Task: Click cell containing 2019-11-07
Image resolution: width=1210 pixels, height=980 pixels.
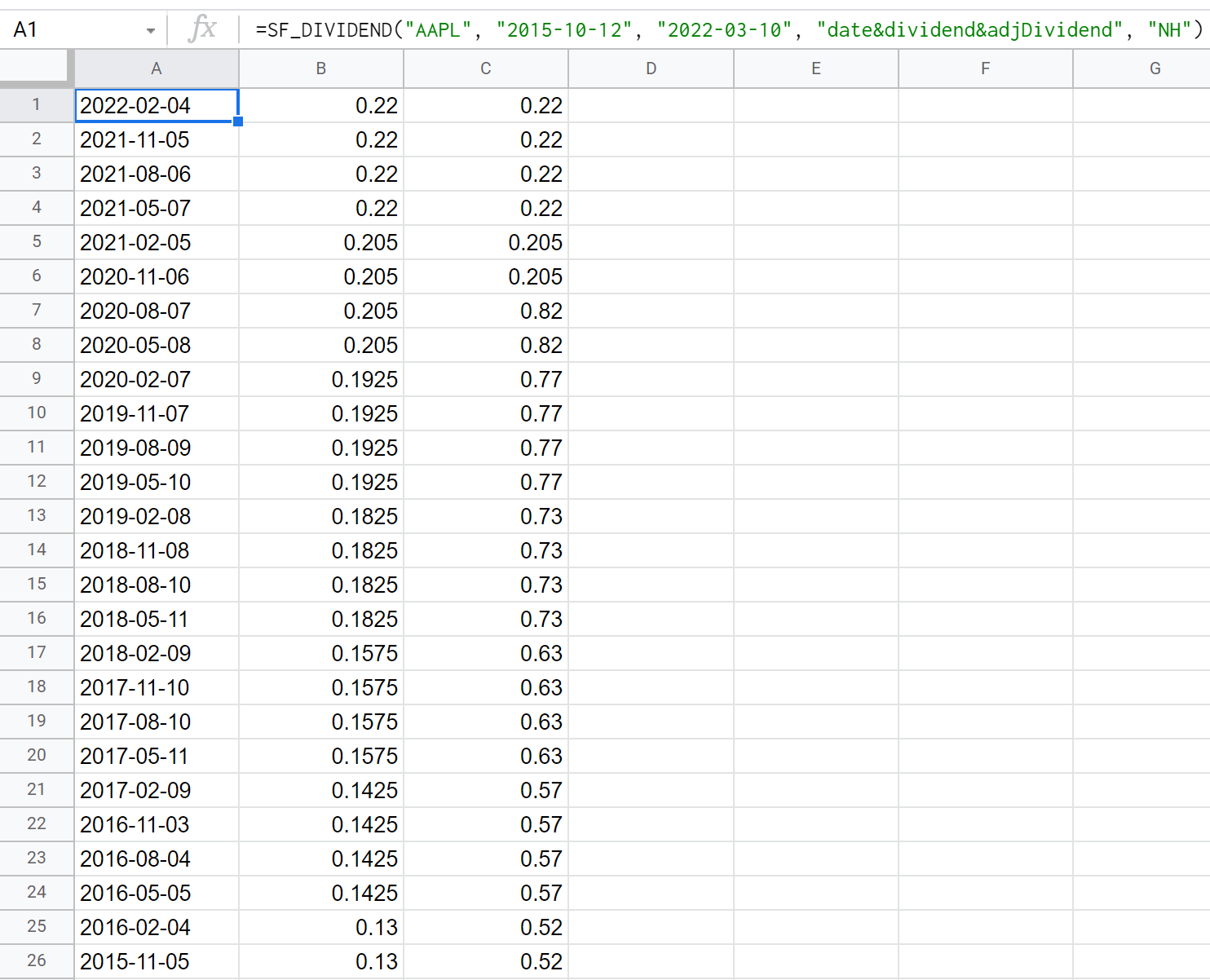Action: coord(157,413)
